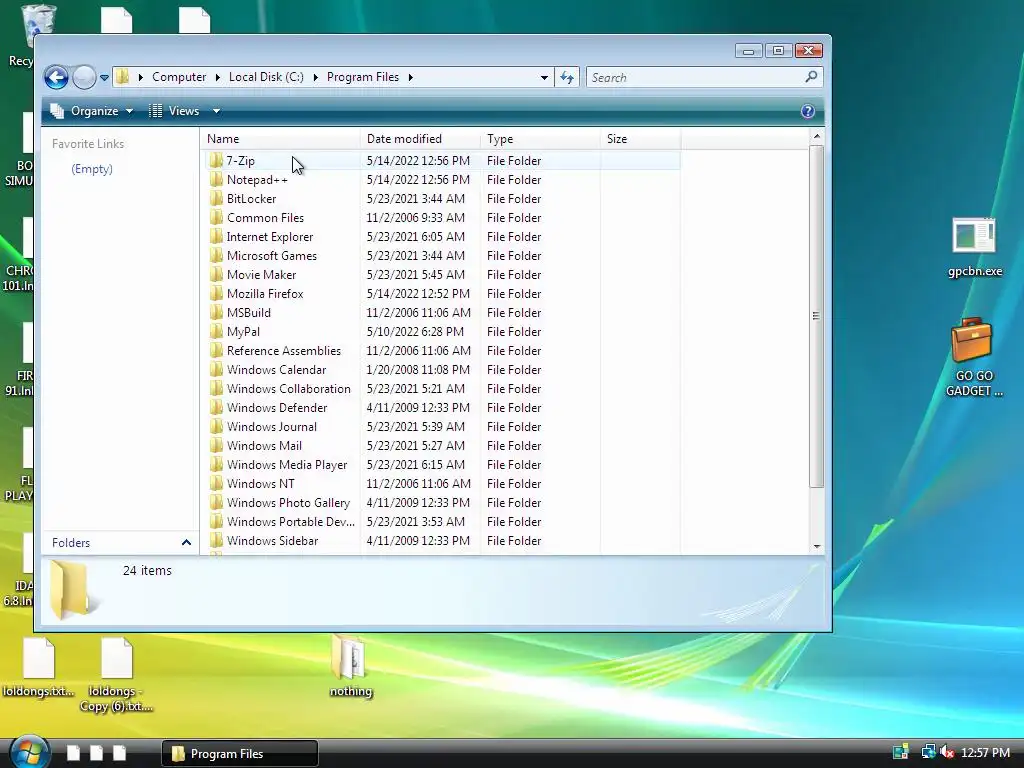1024x768 pixels.
Task: Click the magnifier search icon
Action: pos(811,77)
